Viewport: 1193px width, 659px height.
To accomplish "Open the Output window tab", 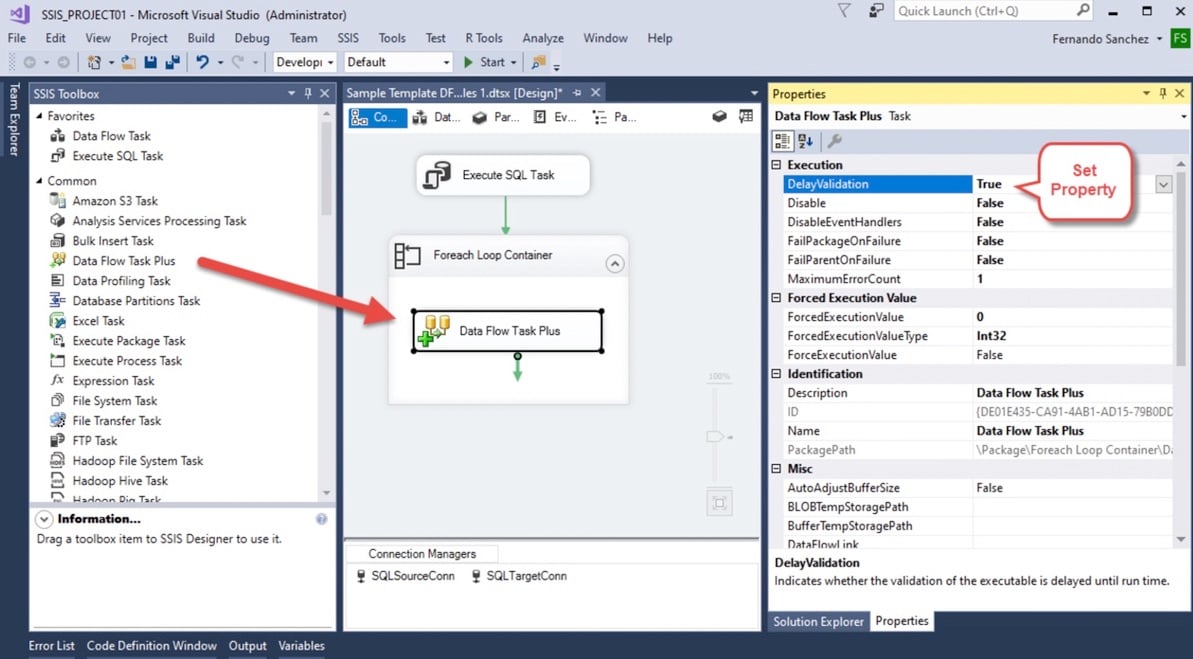I will 248,646.
